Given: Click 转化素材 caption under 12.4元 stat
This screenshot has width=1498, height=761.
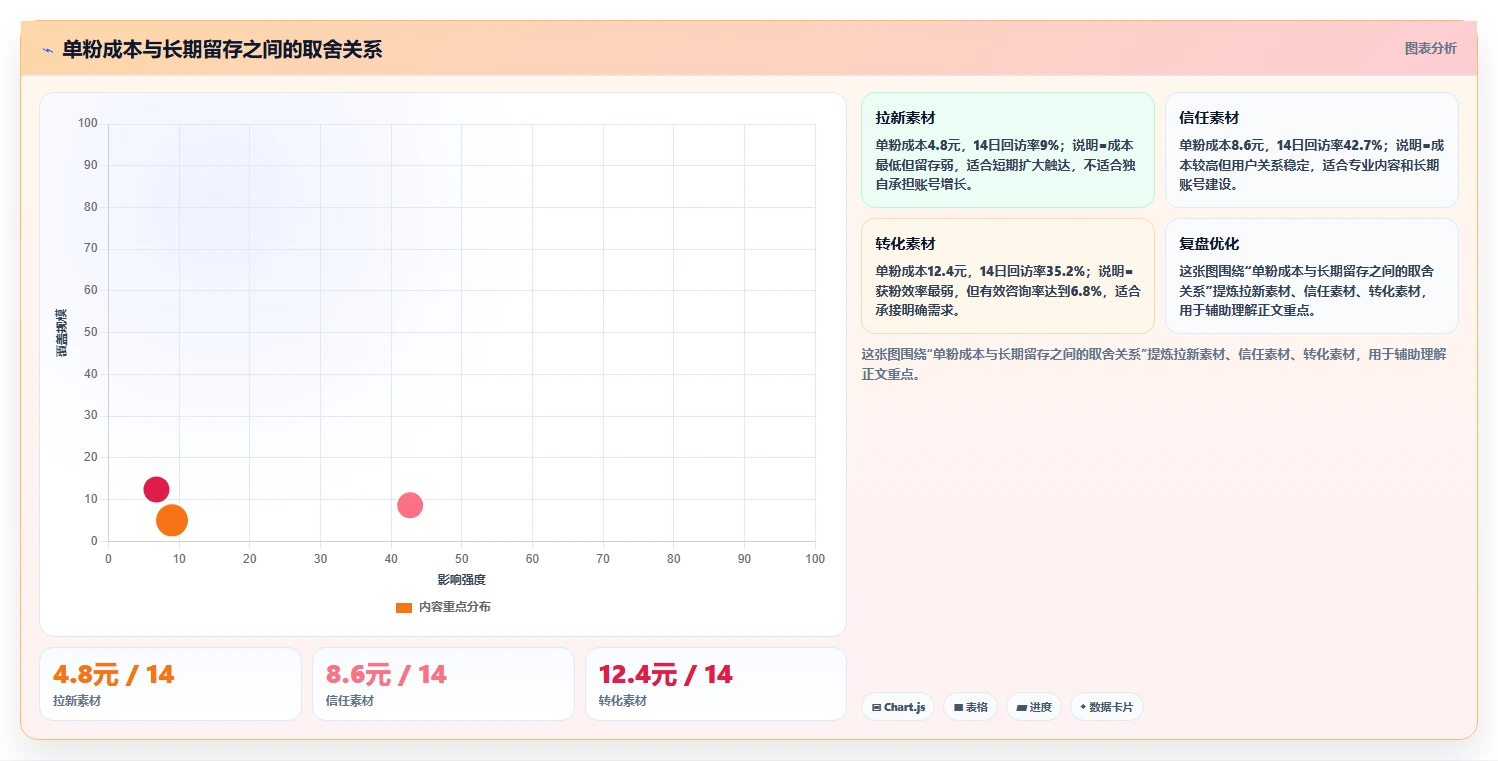Looking at the screenshot, I should [622, 701].
